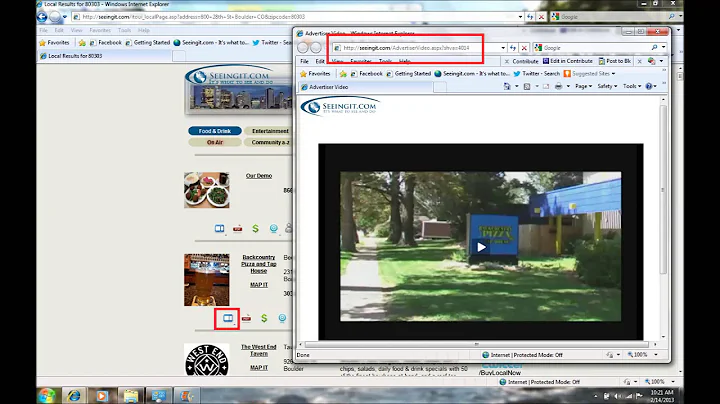Click the help icon in popup command bar

(649, 86)
